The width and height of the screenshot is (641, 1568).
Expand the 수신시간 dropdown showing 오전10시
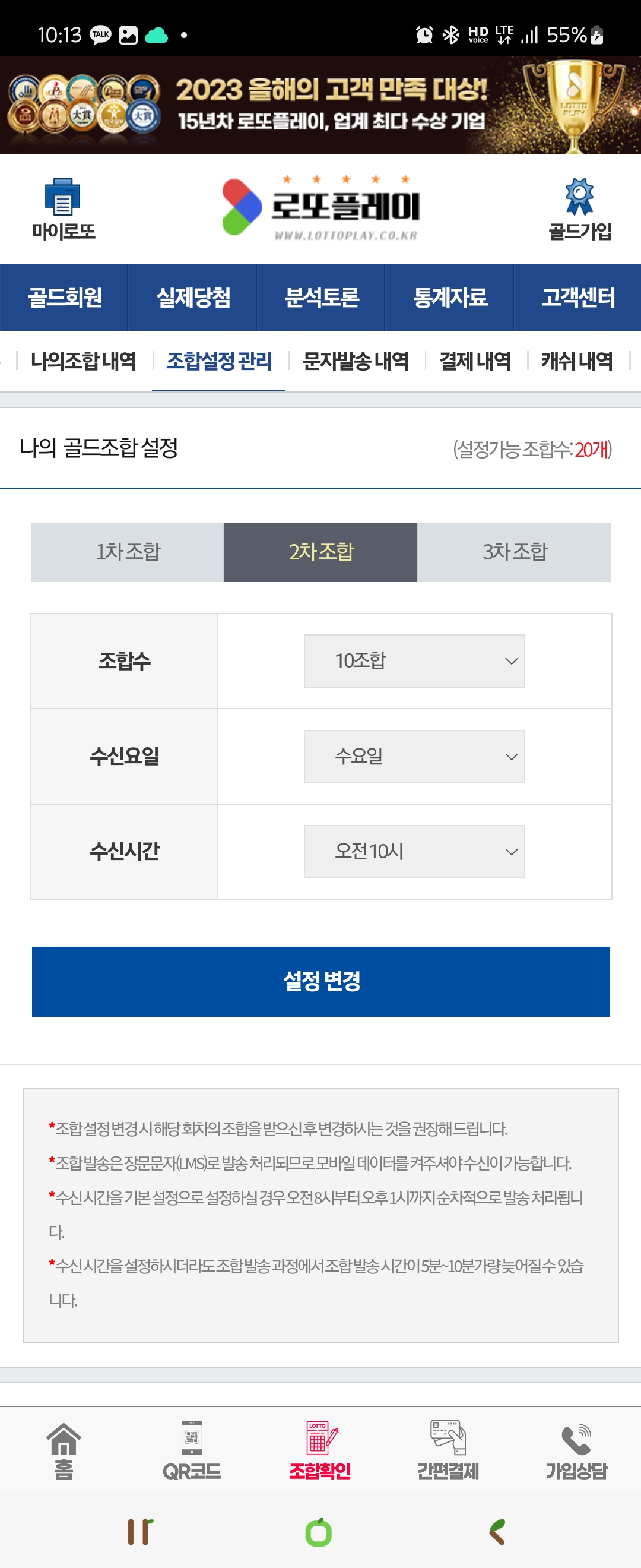point(414,852)
